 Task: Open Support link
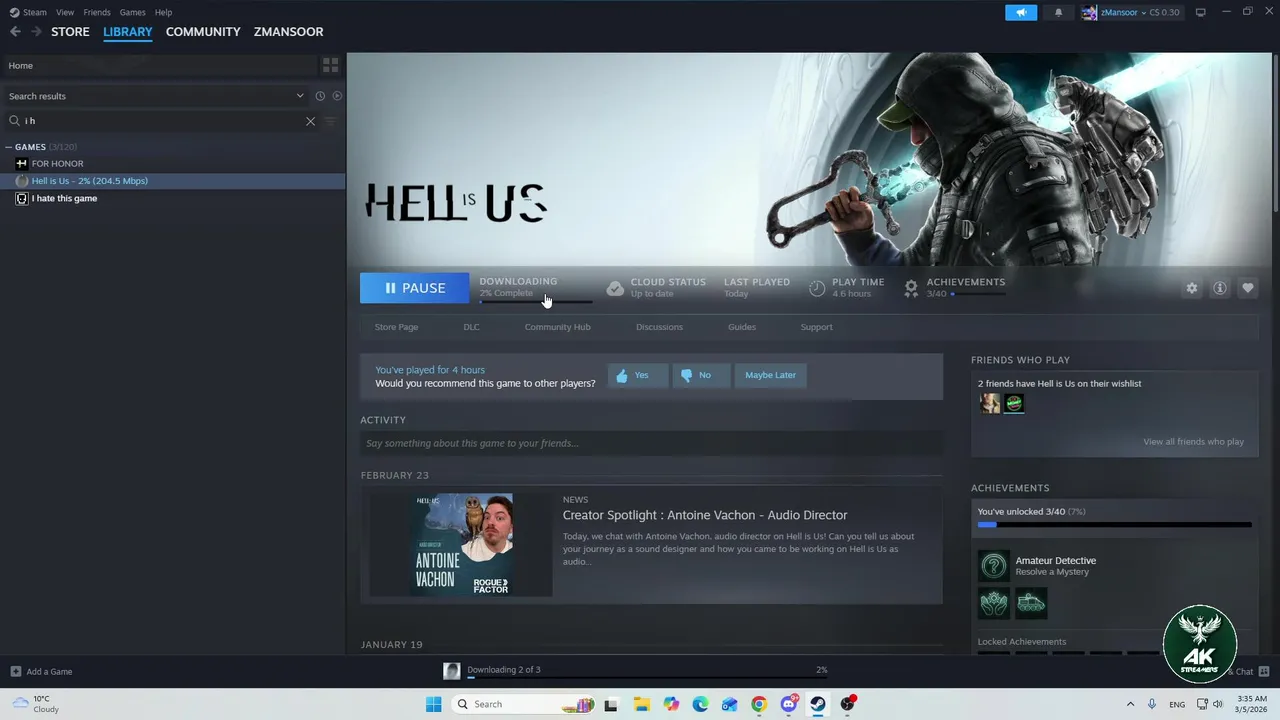point(816,327)
